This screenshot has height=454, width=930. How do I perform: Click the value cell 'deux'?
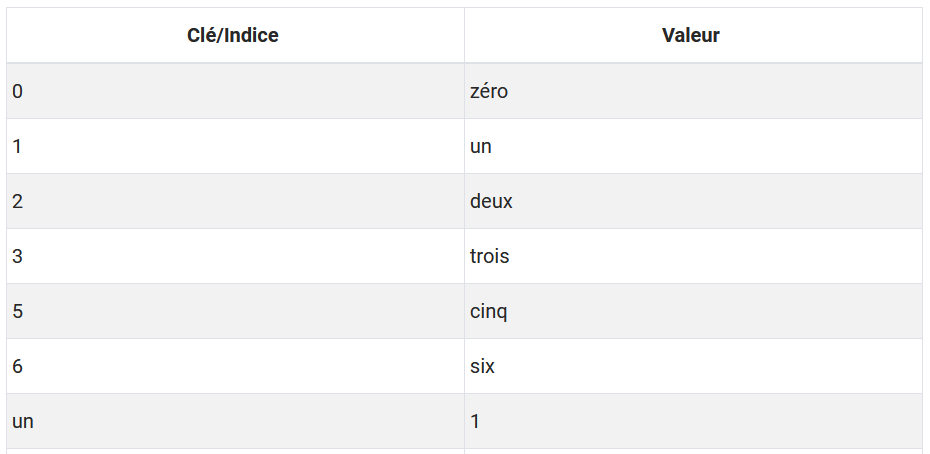tap(491, 201)
